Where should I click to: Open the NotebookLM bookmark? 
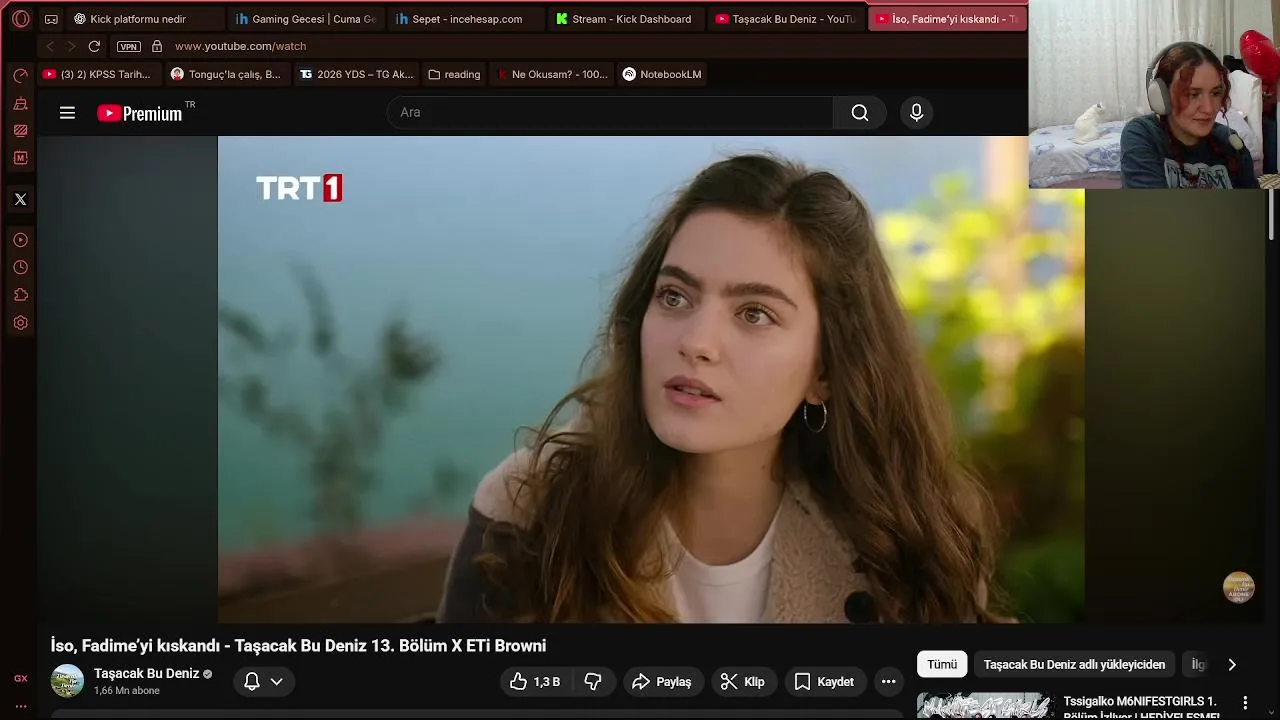662,74
